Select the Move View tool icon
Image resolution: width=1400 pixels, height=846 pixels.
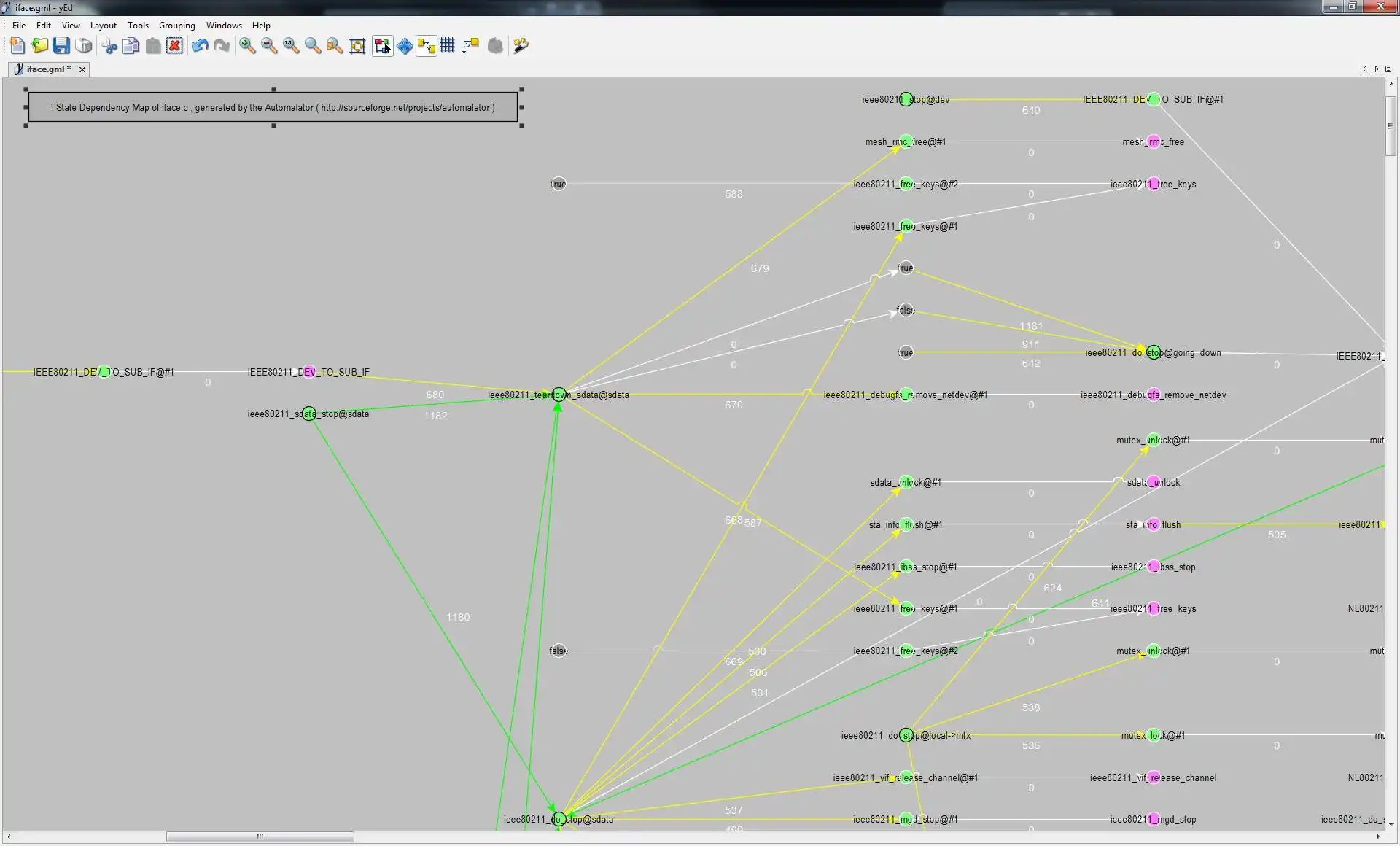(405, 46)
